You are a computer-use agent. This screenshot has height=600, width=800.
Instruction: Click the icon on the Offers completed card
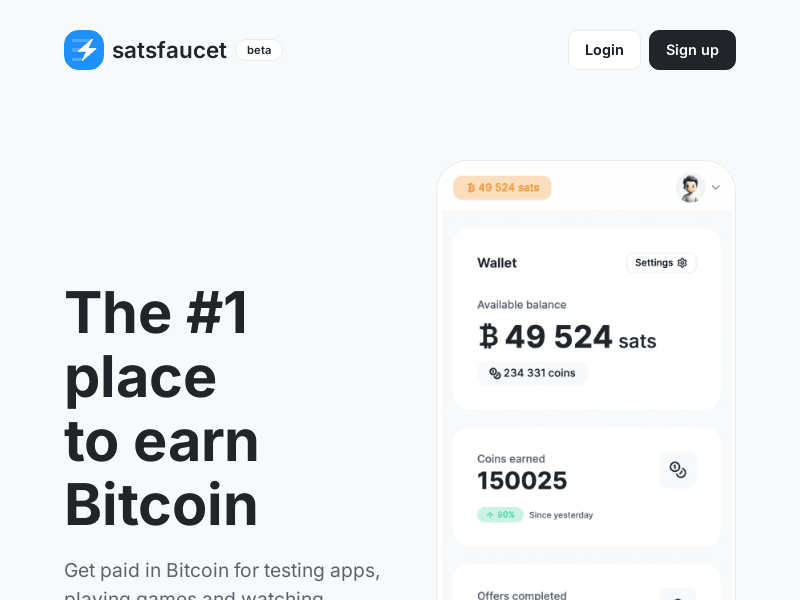pos(678,595)
